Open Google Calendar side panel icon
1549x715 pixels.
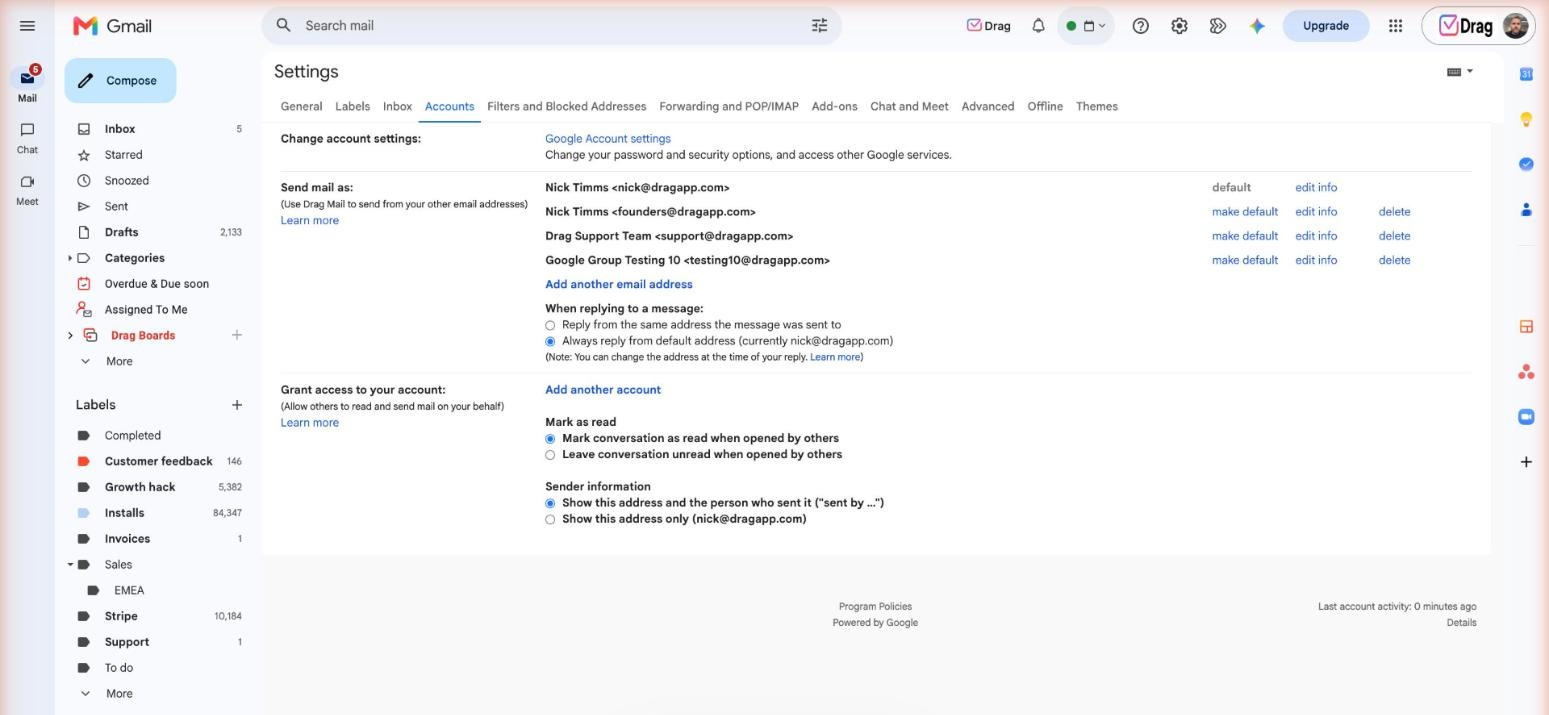(x=1526, y=74)
